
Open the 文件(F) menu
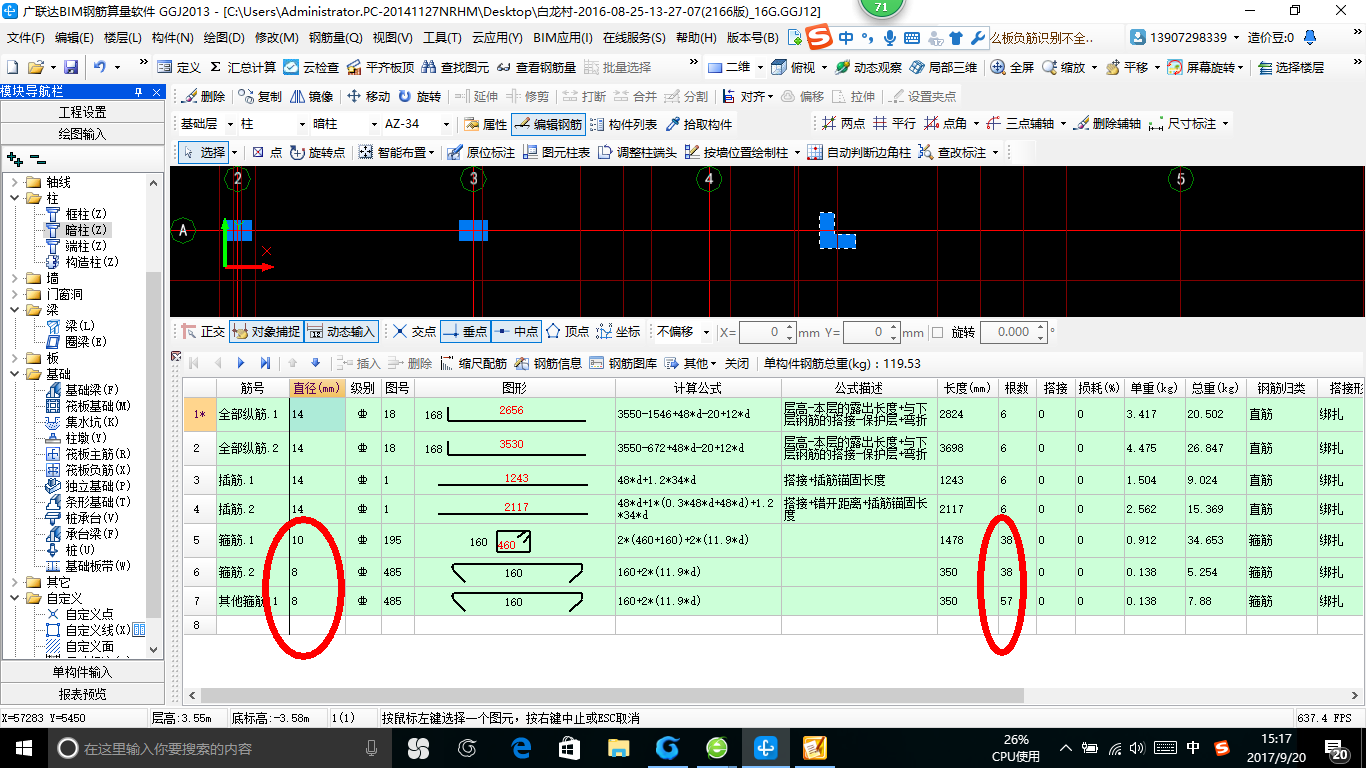click(x=26, y=38)
